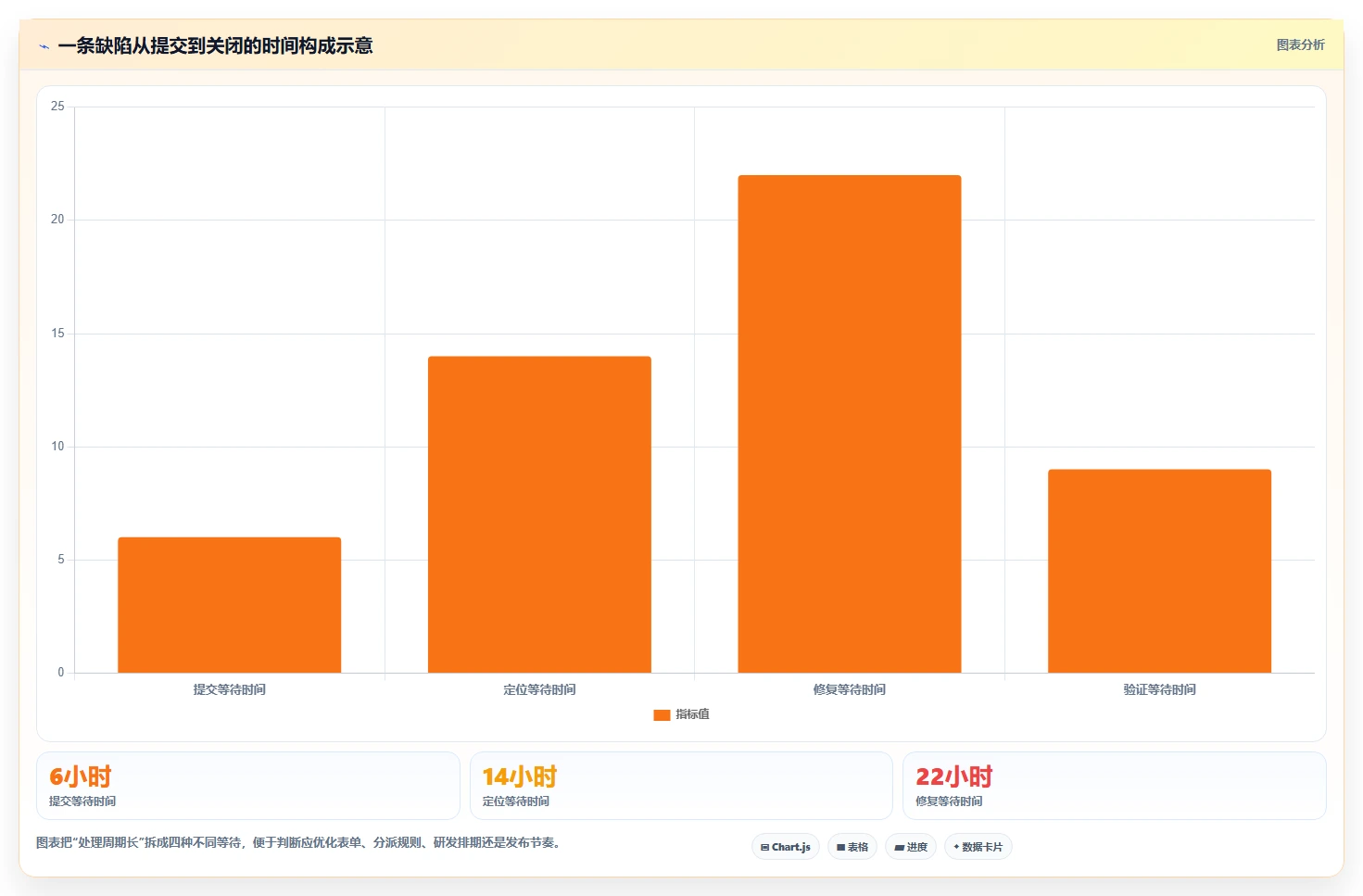The image size is (1363, 896).
Task: Select the 修复等待时间 bar in the chart
Action: pyautogui.click(x=850, y=423)
